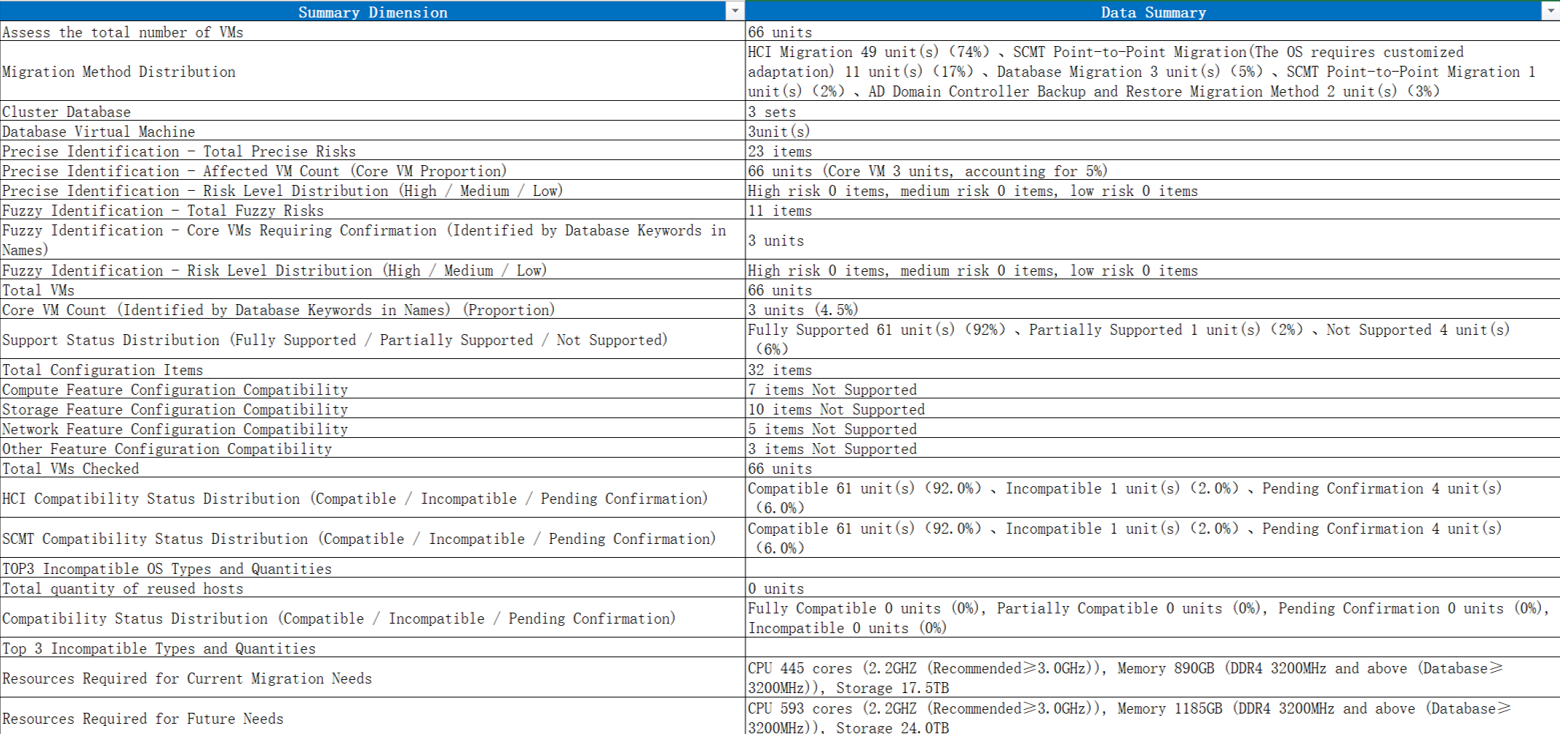Click the '32 items' value cell

[1152, 370]
